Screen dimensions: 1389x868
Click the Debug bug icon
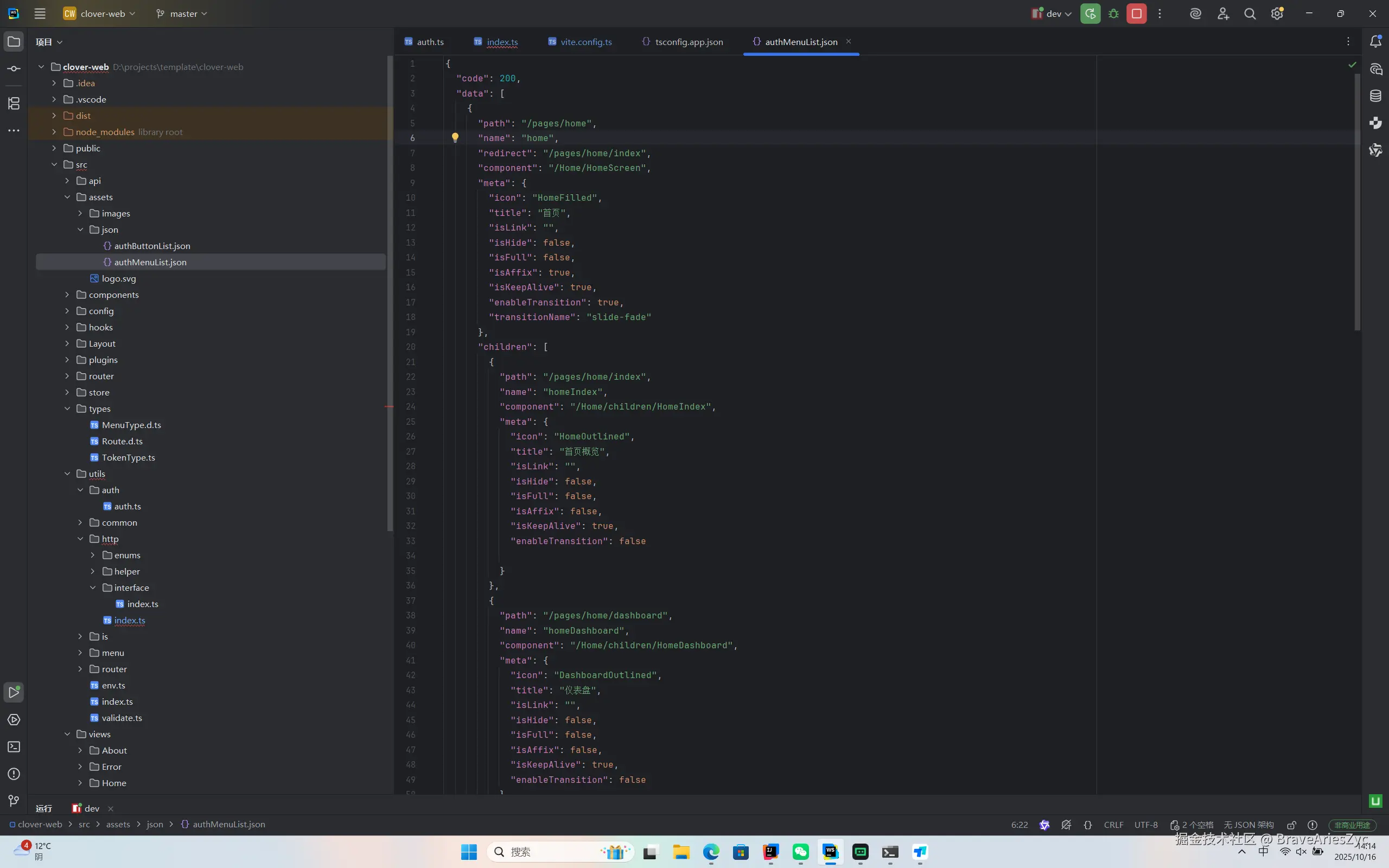tap(1113, 14)
